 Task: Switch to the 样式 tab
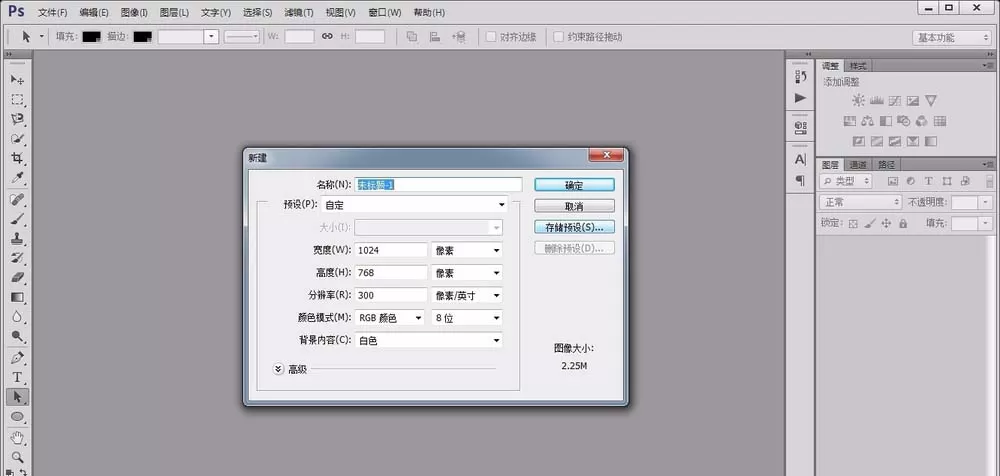click(x=858, y=66)
